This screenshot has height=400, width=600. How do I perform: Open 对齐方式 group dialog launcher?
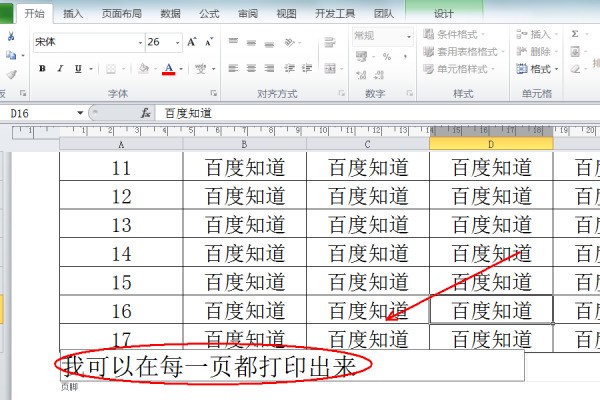341,93
